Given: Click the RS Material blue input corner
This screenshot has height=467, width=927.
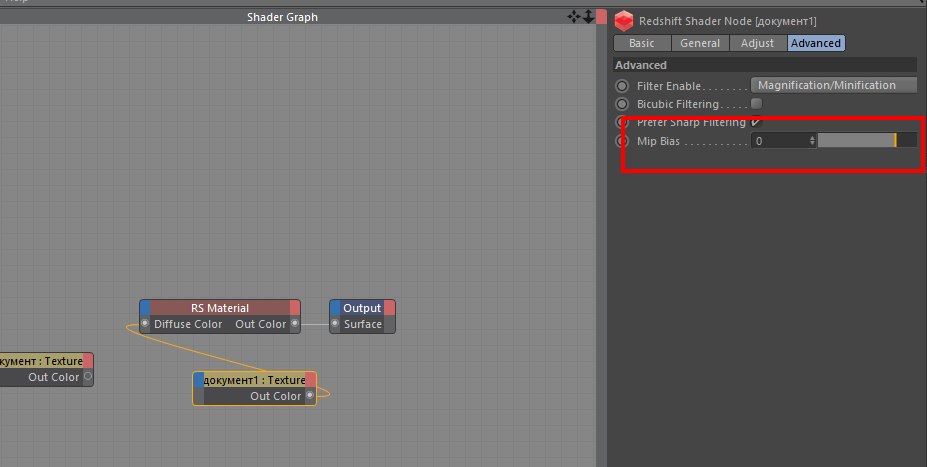Looking at the screenshot, I should coord(145,308).
